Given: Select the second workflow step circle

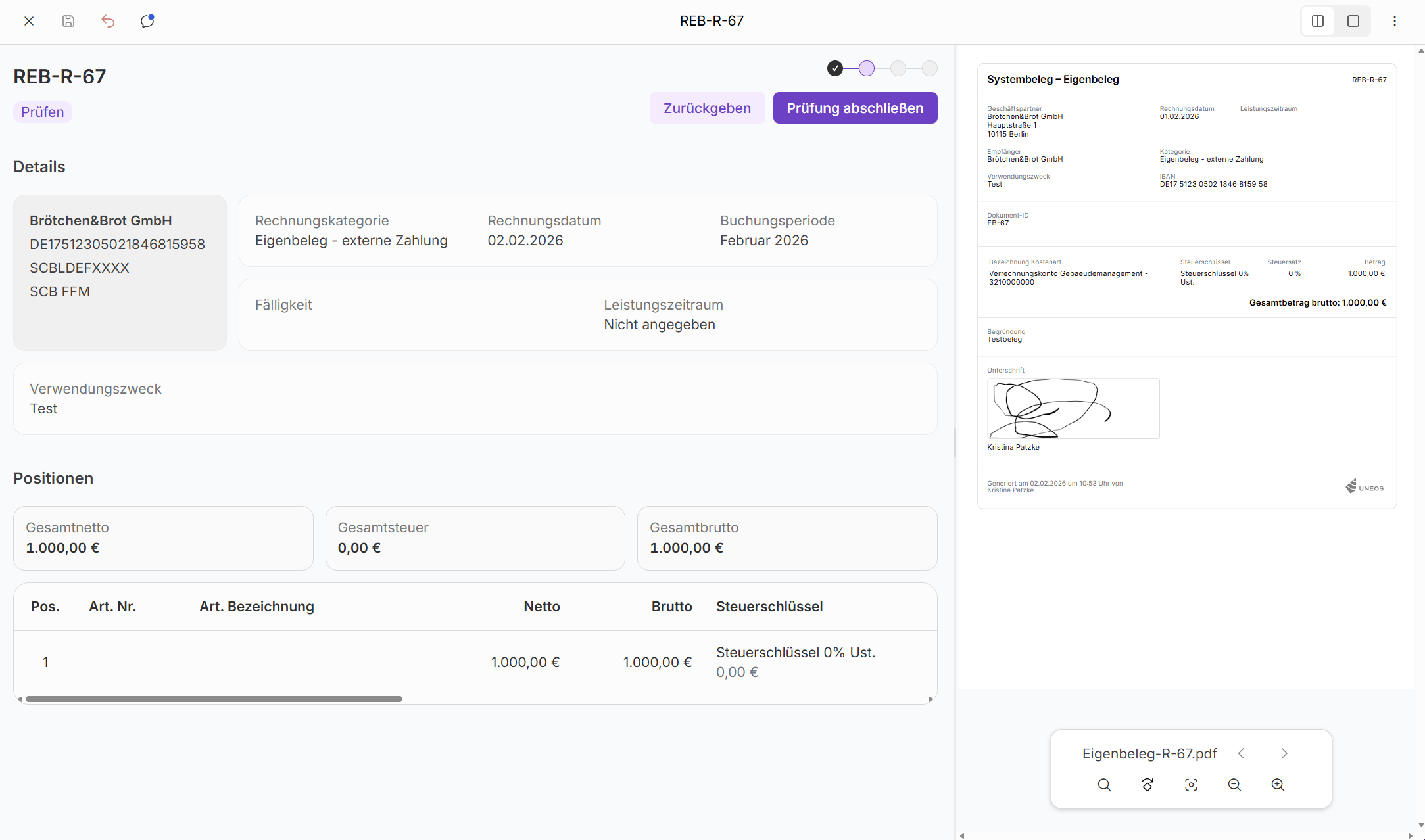Looking at the screenshot, I should (867, 68).
